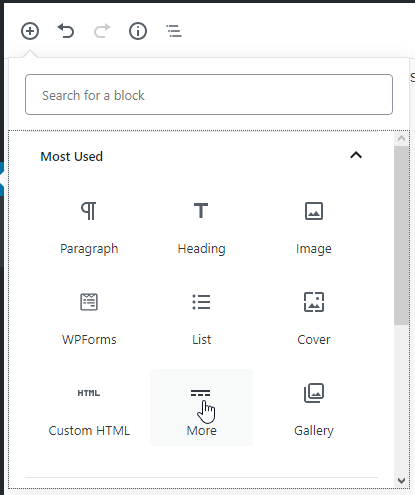
Task: Click the Add block plus icon
Action: tap(30, 31)
